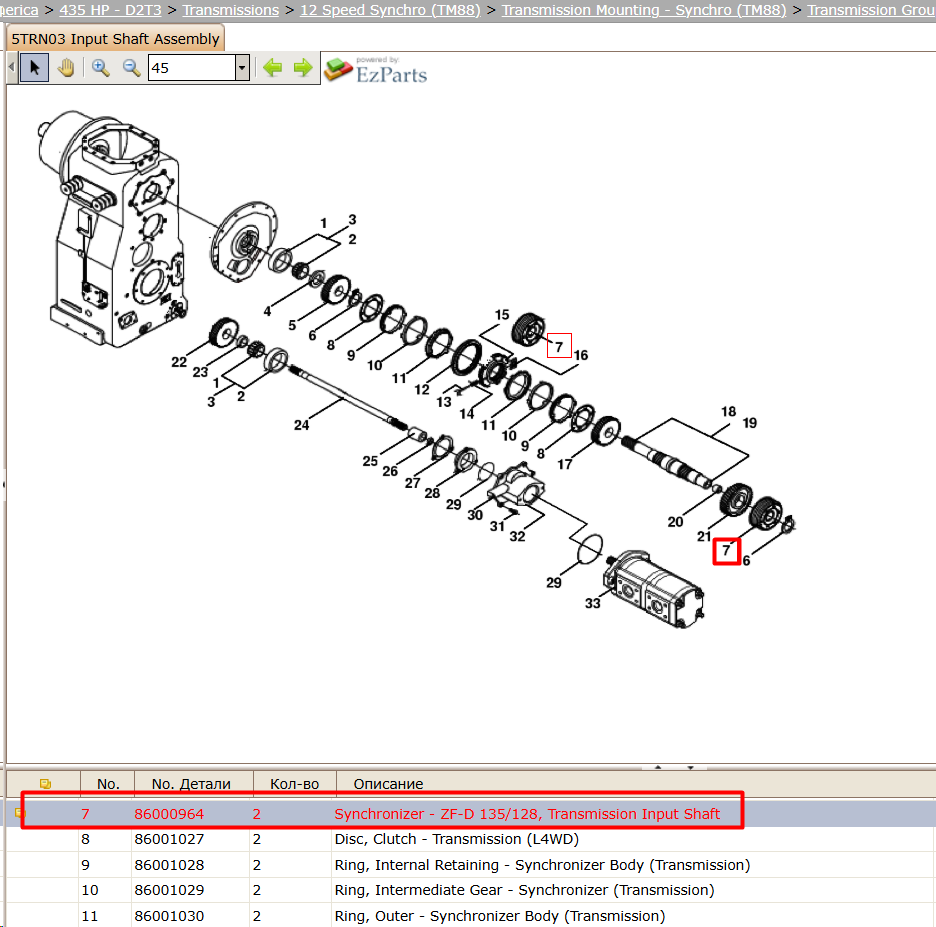The image size is (936, 927).
Task: Click callout 22 in the diagram
Action: [179, 362]
